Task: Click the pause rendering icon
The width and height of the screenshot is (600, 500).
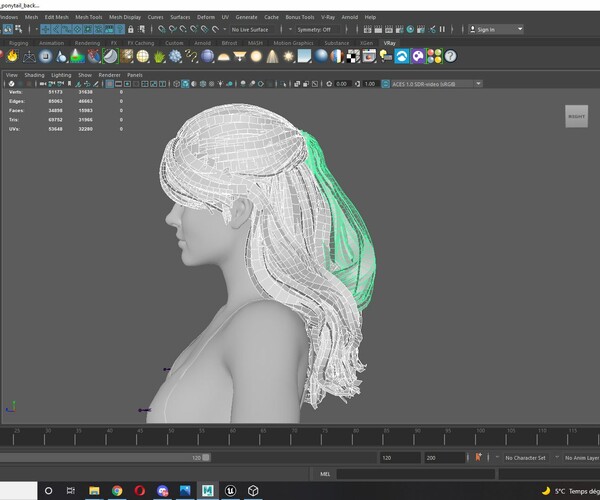Action: (x=442, y=29)
